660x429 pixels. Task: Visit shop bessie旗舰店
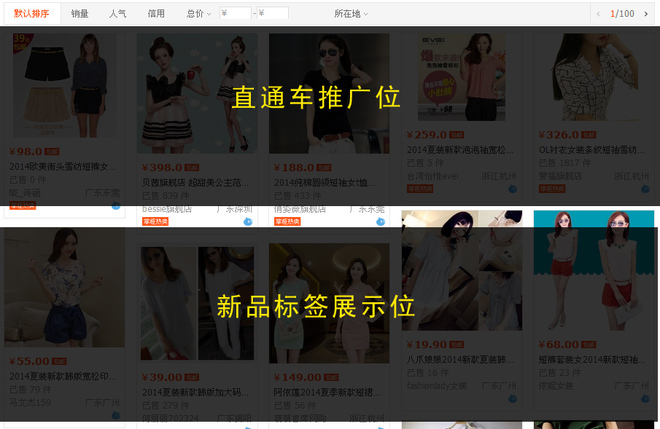167,209
